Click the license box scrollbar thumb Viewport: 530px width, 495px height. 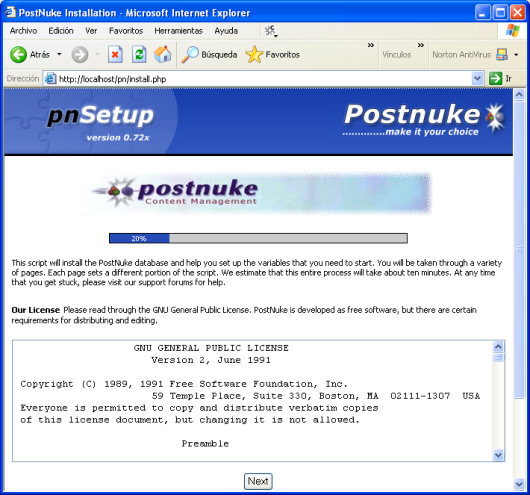point(498,357)
